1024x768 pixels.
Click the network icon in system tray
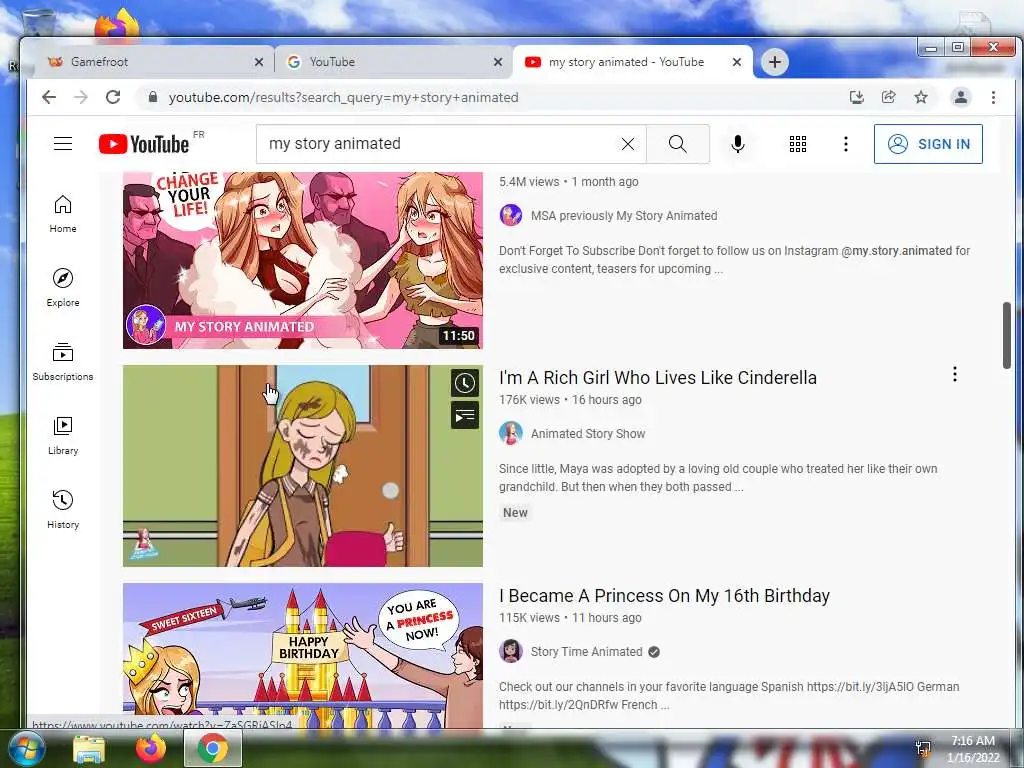tap(923, 749)
